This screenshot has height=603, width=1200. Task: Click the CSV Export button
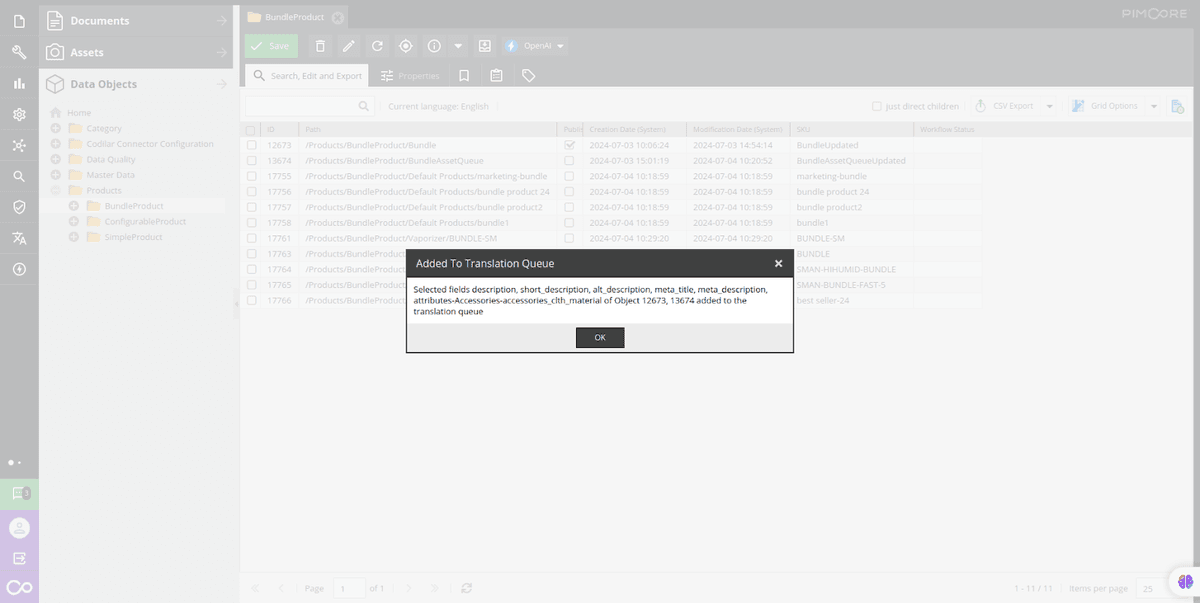pos(1005,106)
